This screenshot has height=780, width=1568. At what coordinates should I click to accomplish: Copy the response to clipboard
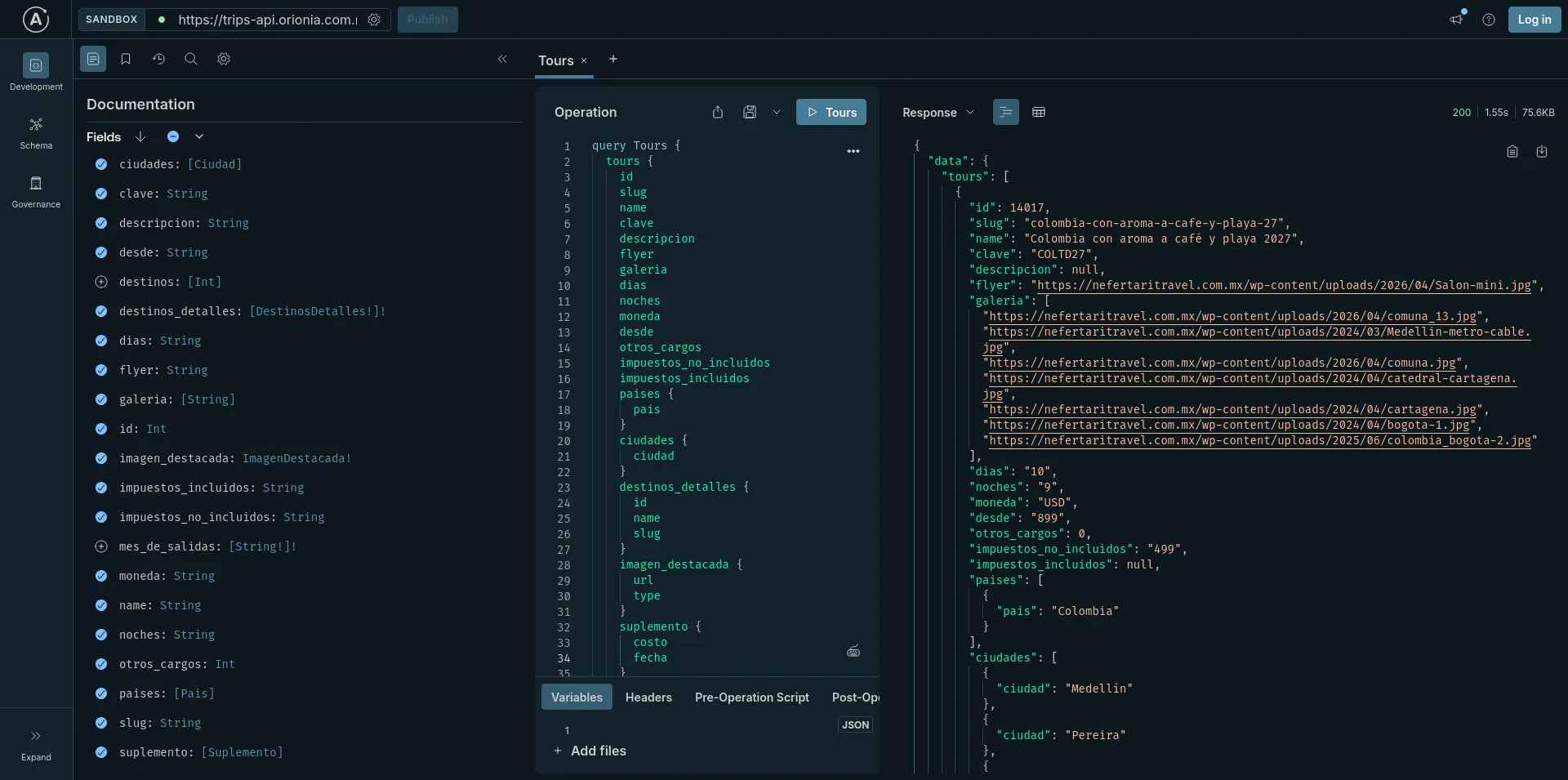[1512, 152]
